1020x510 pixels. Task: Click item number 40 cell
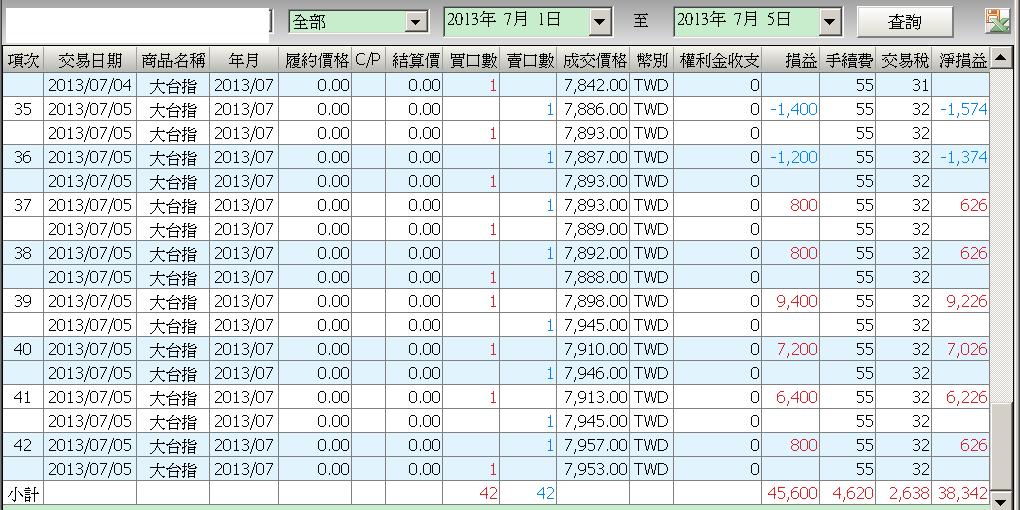tap(24, 349)
